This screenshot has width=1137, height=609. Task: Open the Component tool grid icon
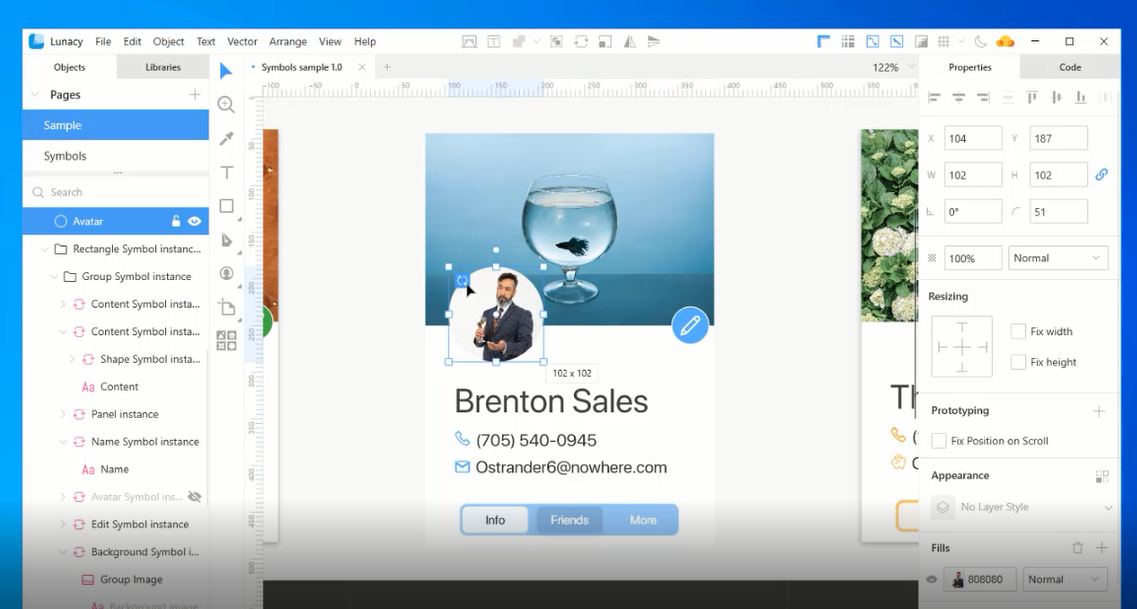(x=226, y=340)
